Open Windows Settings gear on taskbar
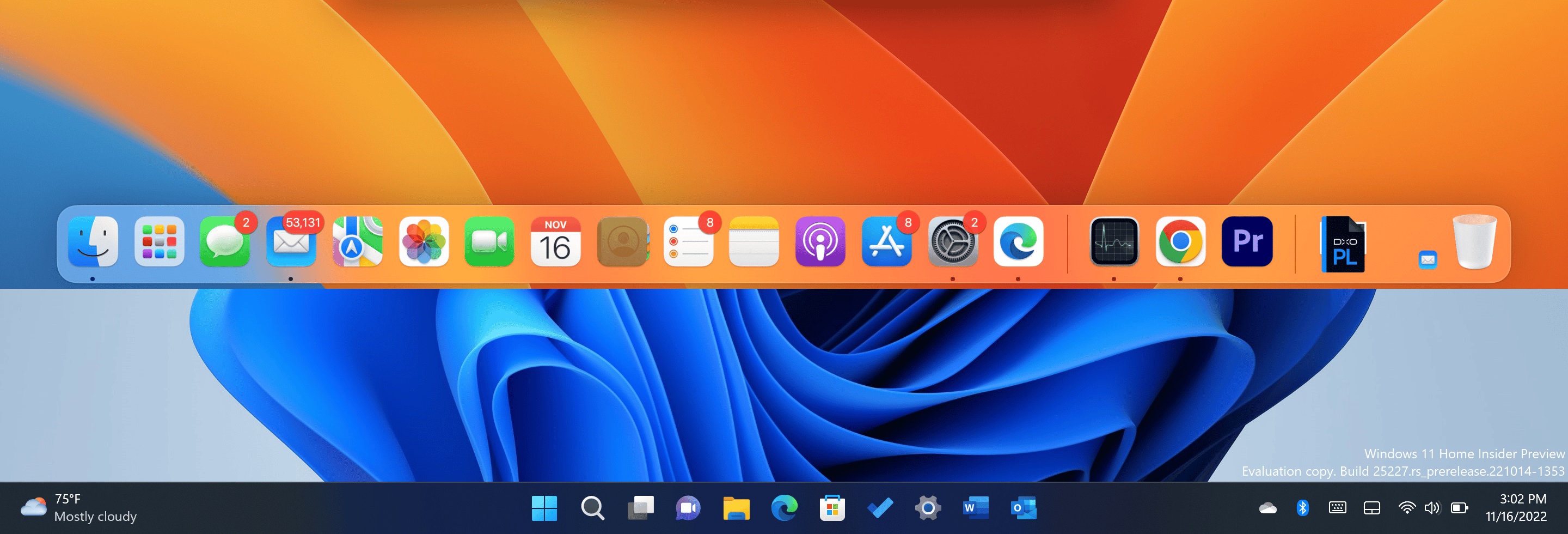The width and height of the screenshot is (1568, 534). 928,508
